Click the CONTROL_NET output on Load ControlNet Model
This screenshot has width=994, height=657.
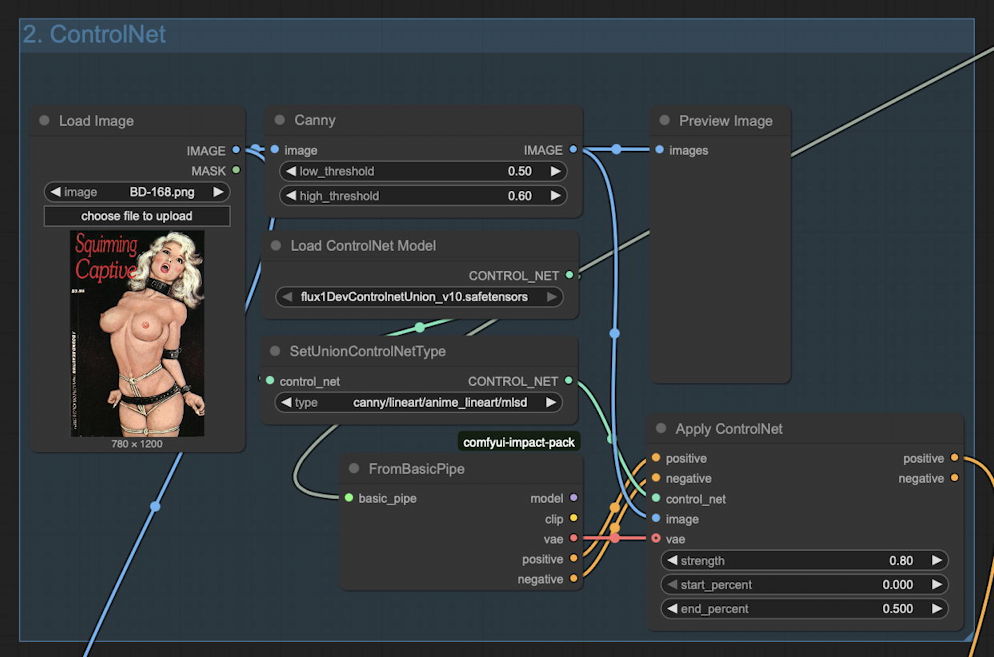click(569, 275)
